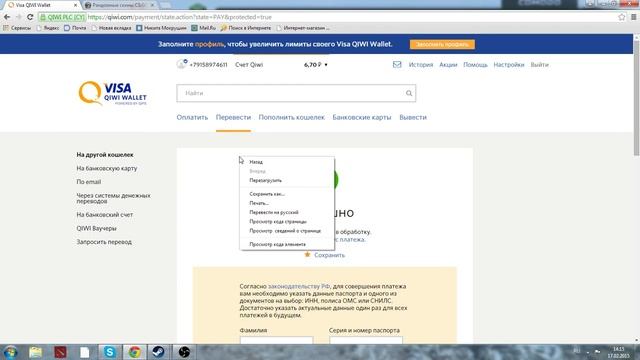Click the white document icon in taskbar
The image size is (640, 360).
84,352
